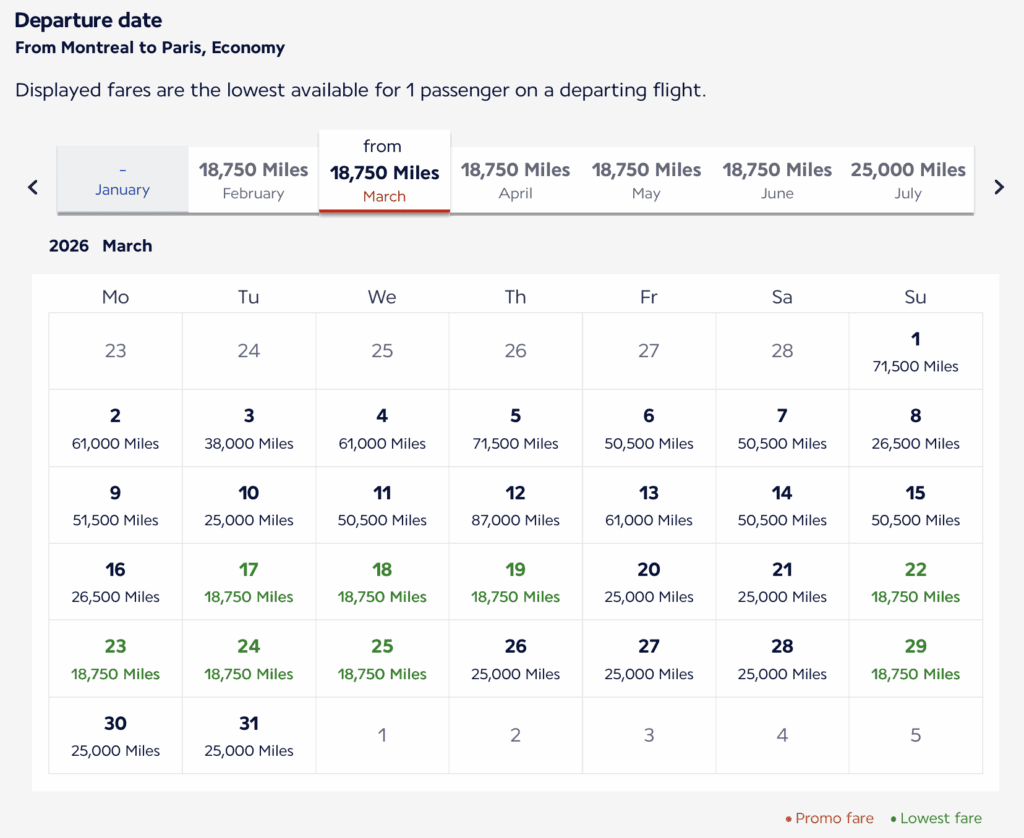Image resolution: width=1024 pixels, height=838 pixels.
Task: Click the next months right arrow
Action: 998,187
